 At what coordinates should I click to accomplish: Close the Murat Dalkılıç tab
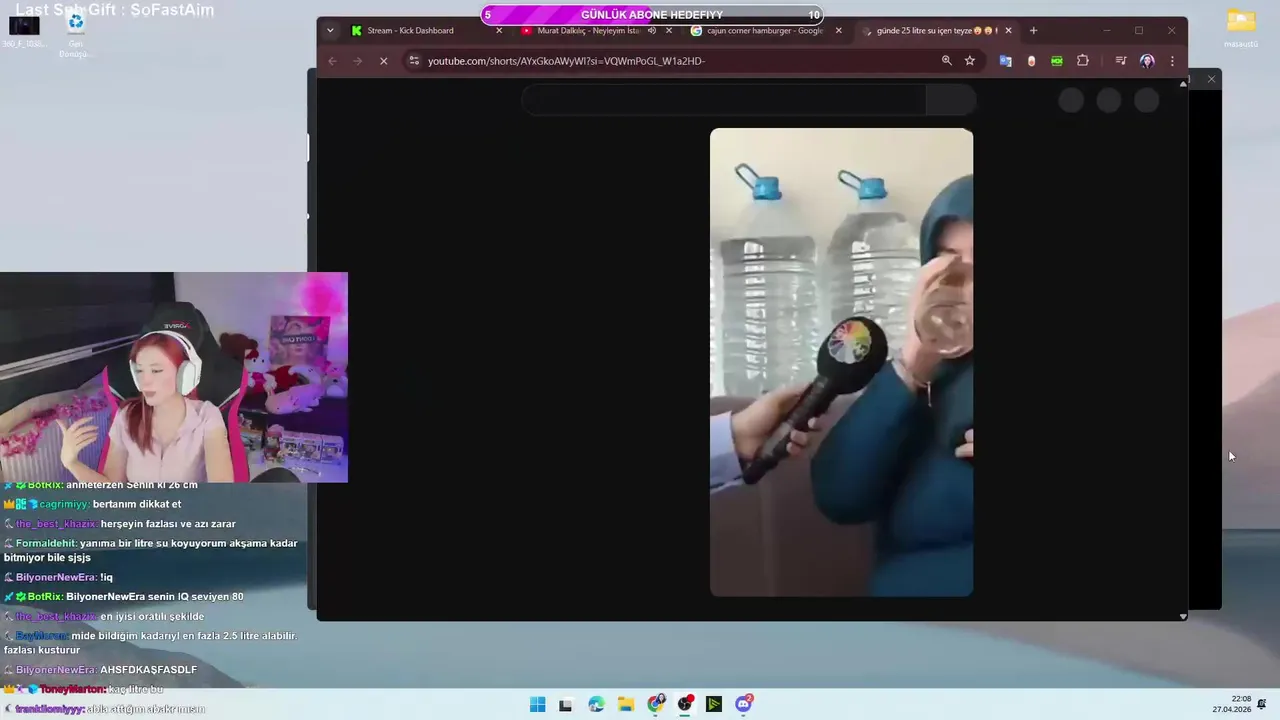click(669, 30)
